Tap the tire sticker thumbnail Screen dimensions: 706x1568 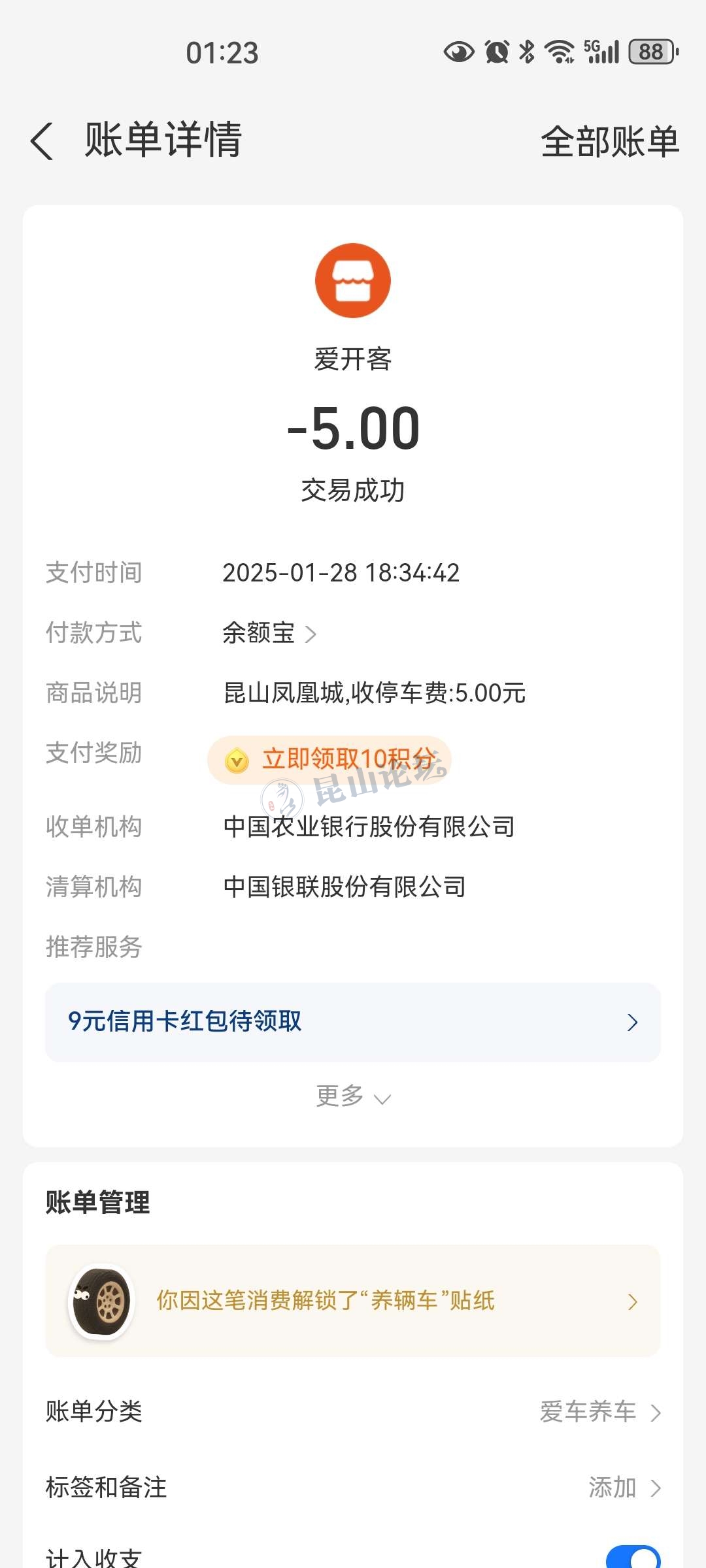point(101,1301)
